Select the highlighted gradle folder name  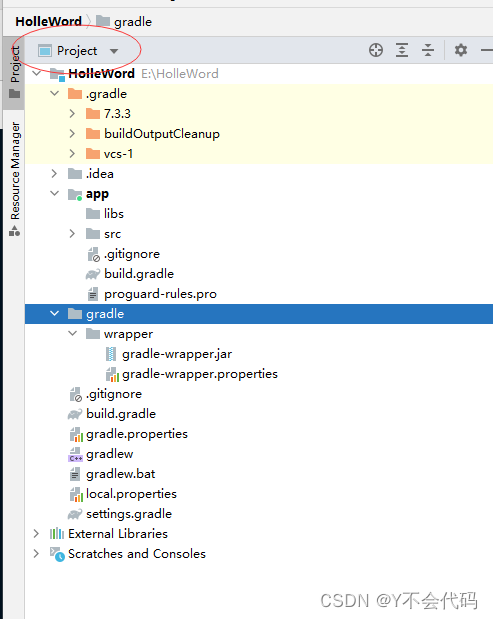tap(105, 314)
